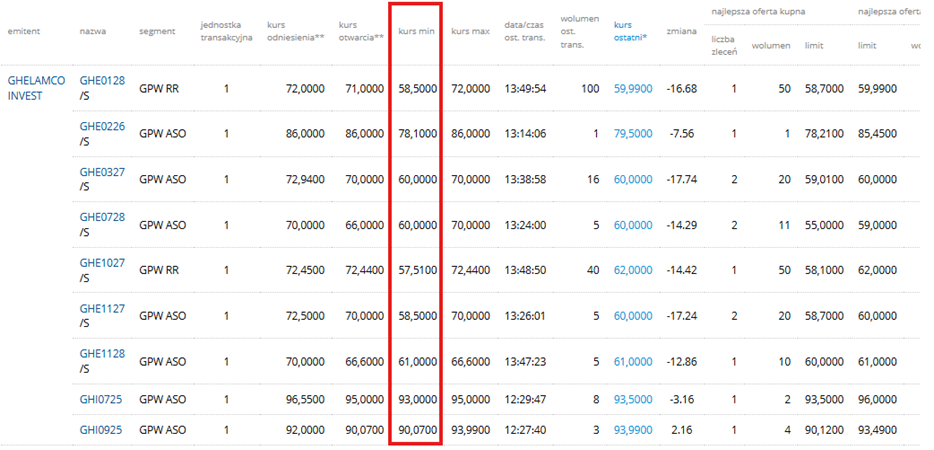Screen dimensions: 934x450
Task: Click the GHE1127 bond link
Action: 102,309
